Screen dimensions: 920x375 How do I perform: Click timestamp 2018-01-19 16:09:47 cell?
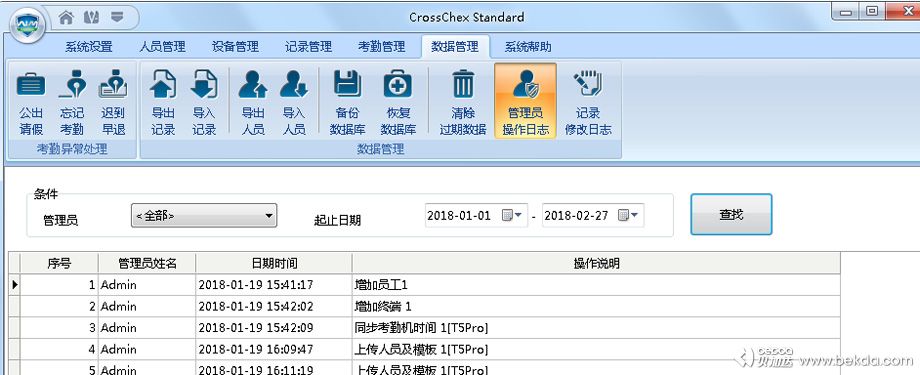coord(274,350)
